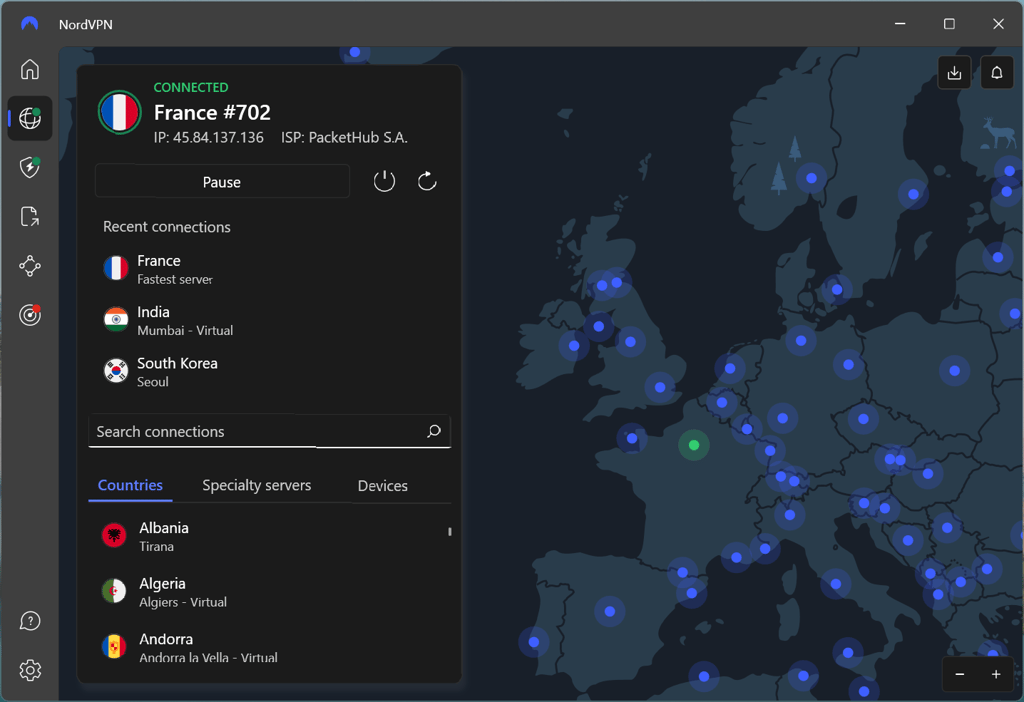Click the country list scrollbar thumb
This screenshot has height=702, width=1024.
[x=449, y=532]
